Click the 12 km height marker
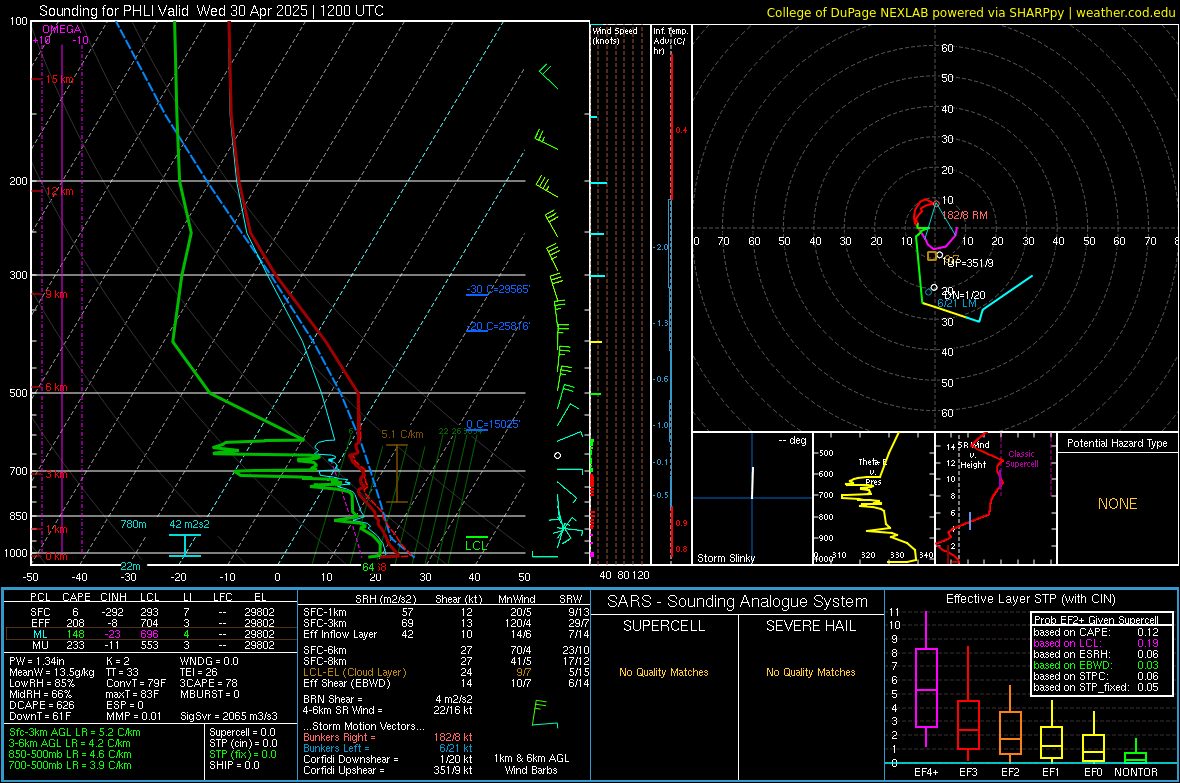The width and height of the screenshot is (1180, 783). (60, 191)
